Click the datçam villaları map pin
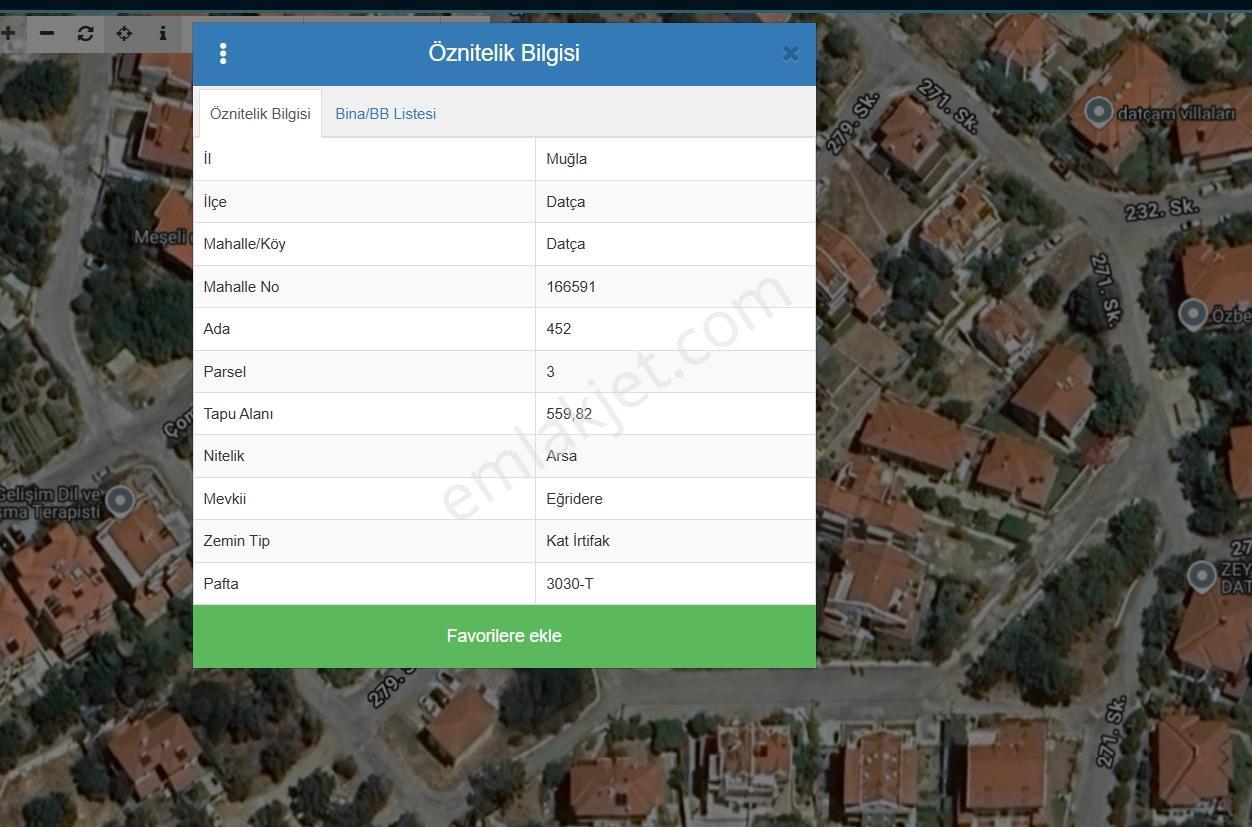This screenshot has height=827, width=1252. tap(1099, 111)
